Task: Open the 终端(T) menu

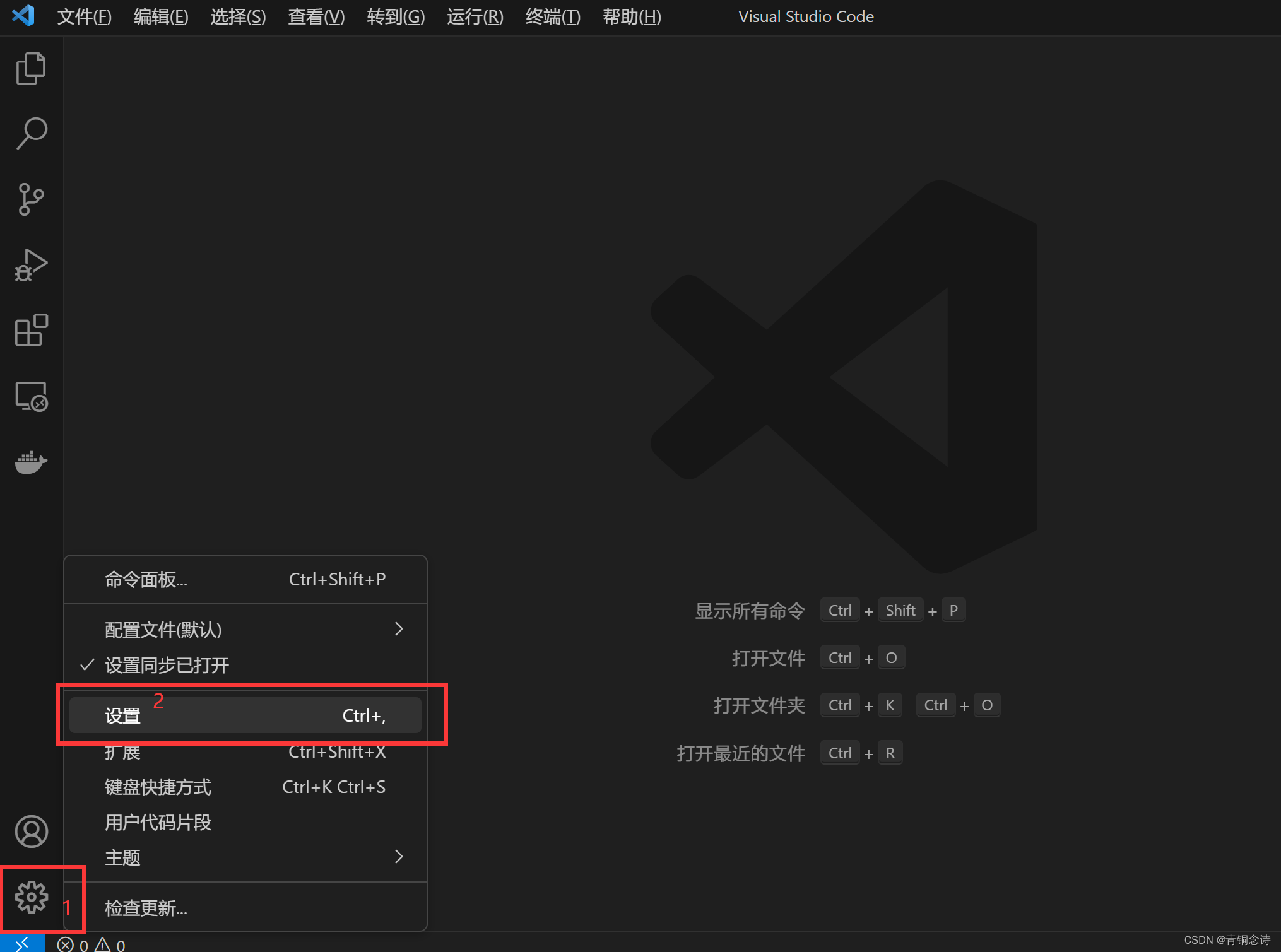Action: (553, 16)
